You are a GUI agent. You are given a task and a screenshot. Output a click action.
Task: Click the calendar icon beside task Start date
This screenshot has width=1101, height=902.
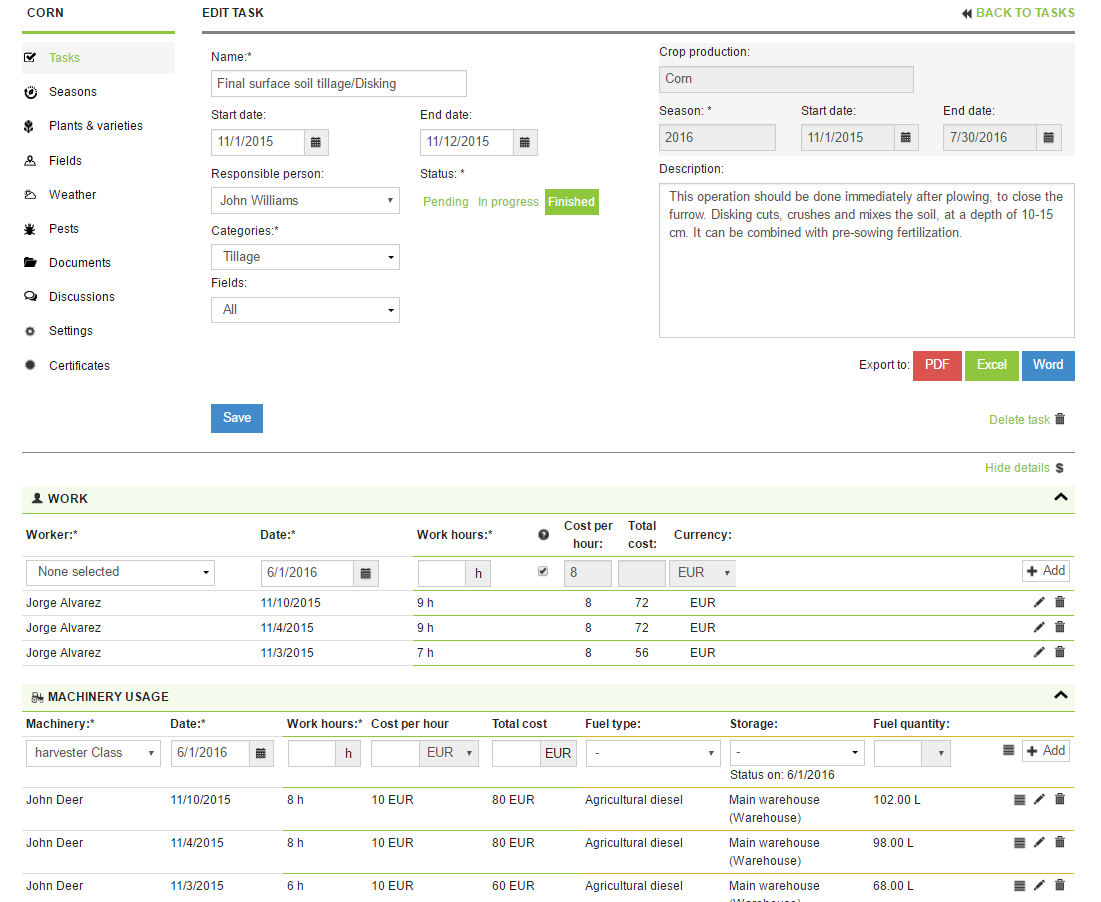[x=316, y=142]
